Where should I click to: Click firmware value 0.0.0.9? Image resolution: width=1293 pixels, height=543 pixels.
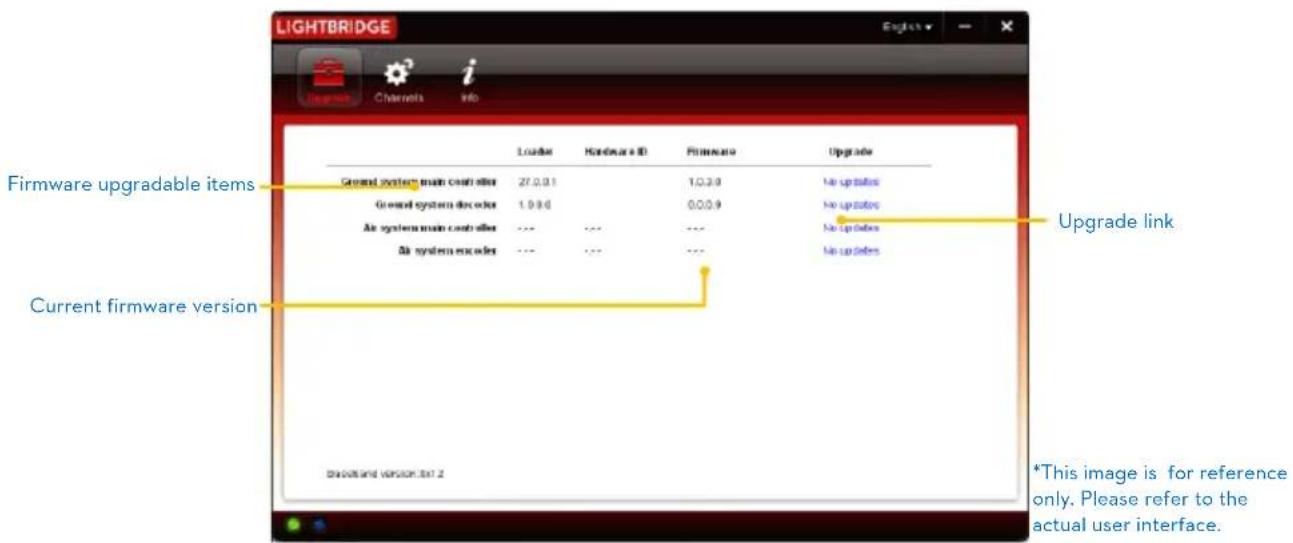pyautogui.click(x=703, y=205)
